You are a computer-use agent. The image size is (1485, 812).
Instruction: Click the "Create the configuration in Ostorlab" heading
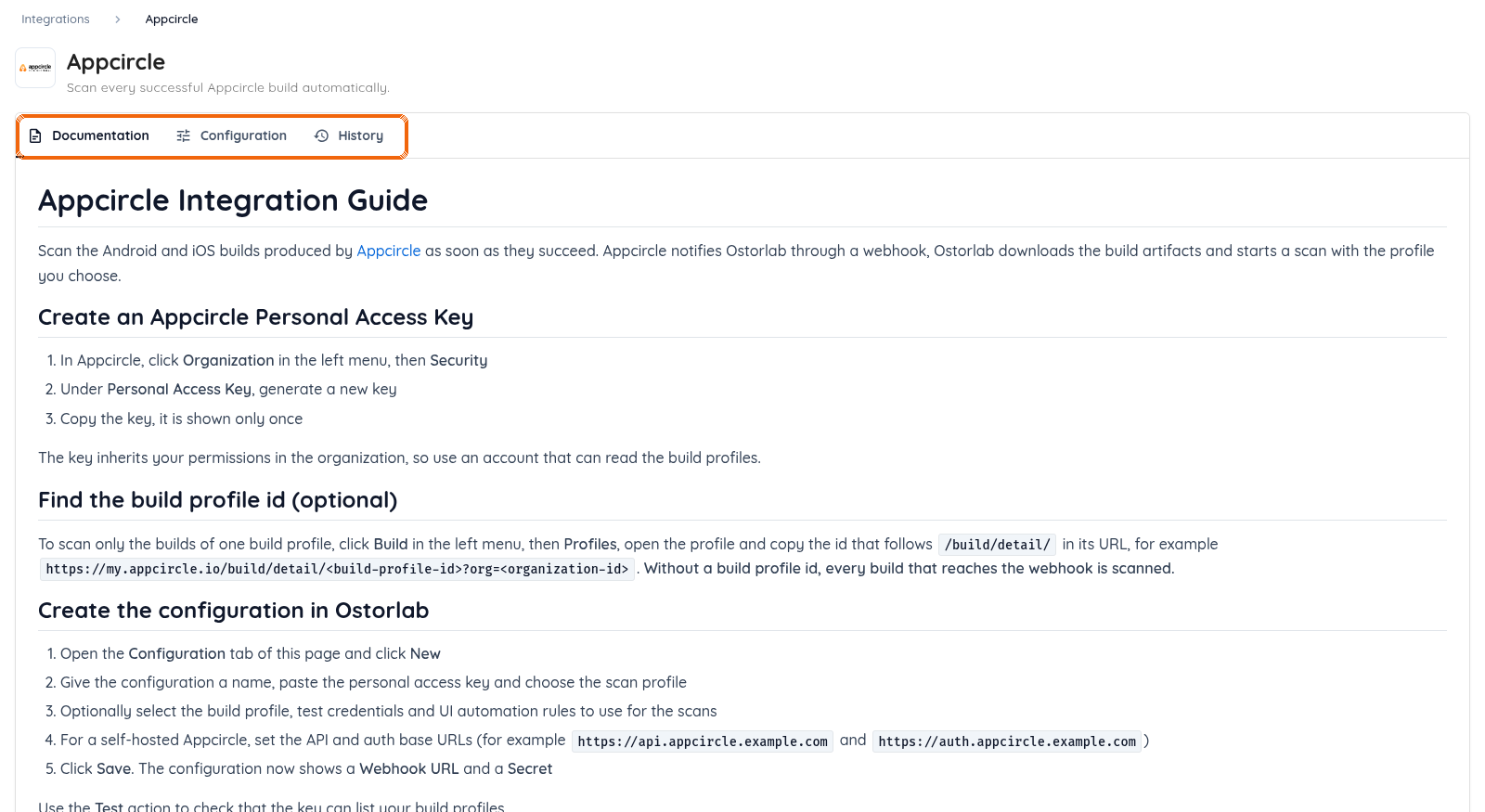pyautogui.click(x=234, y=611)
